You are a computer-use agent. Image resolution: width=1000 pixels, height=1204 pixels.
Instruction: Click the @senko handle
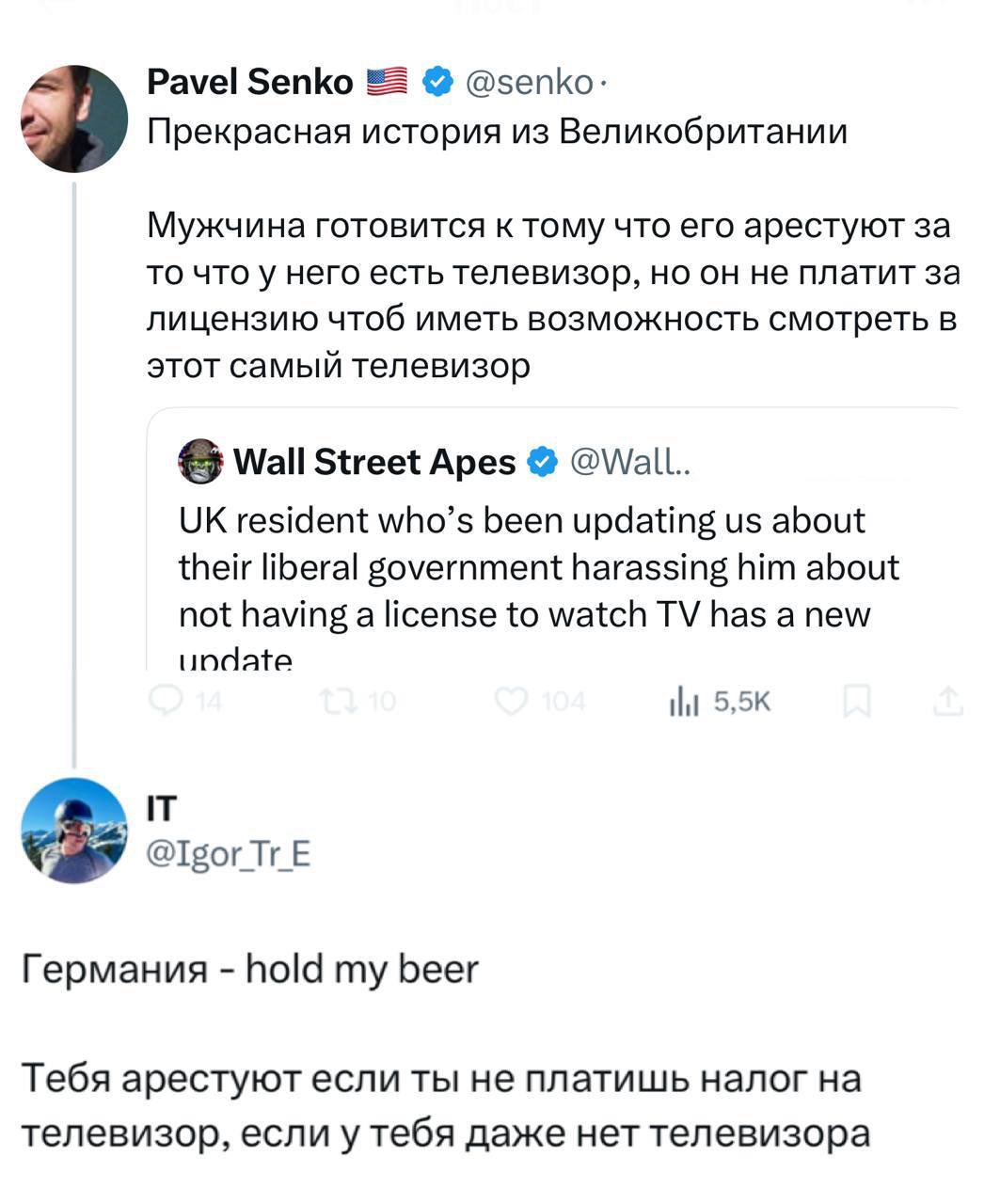pyautogui.click(x=529, y=83)
